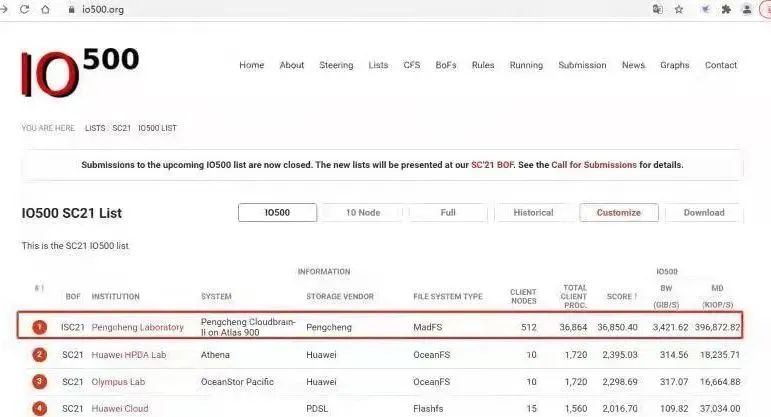The width and height of the screenshot is (771, 417).
Task: Go to browser home page icon
Action: pos(45,9)
